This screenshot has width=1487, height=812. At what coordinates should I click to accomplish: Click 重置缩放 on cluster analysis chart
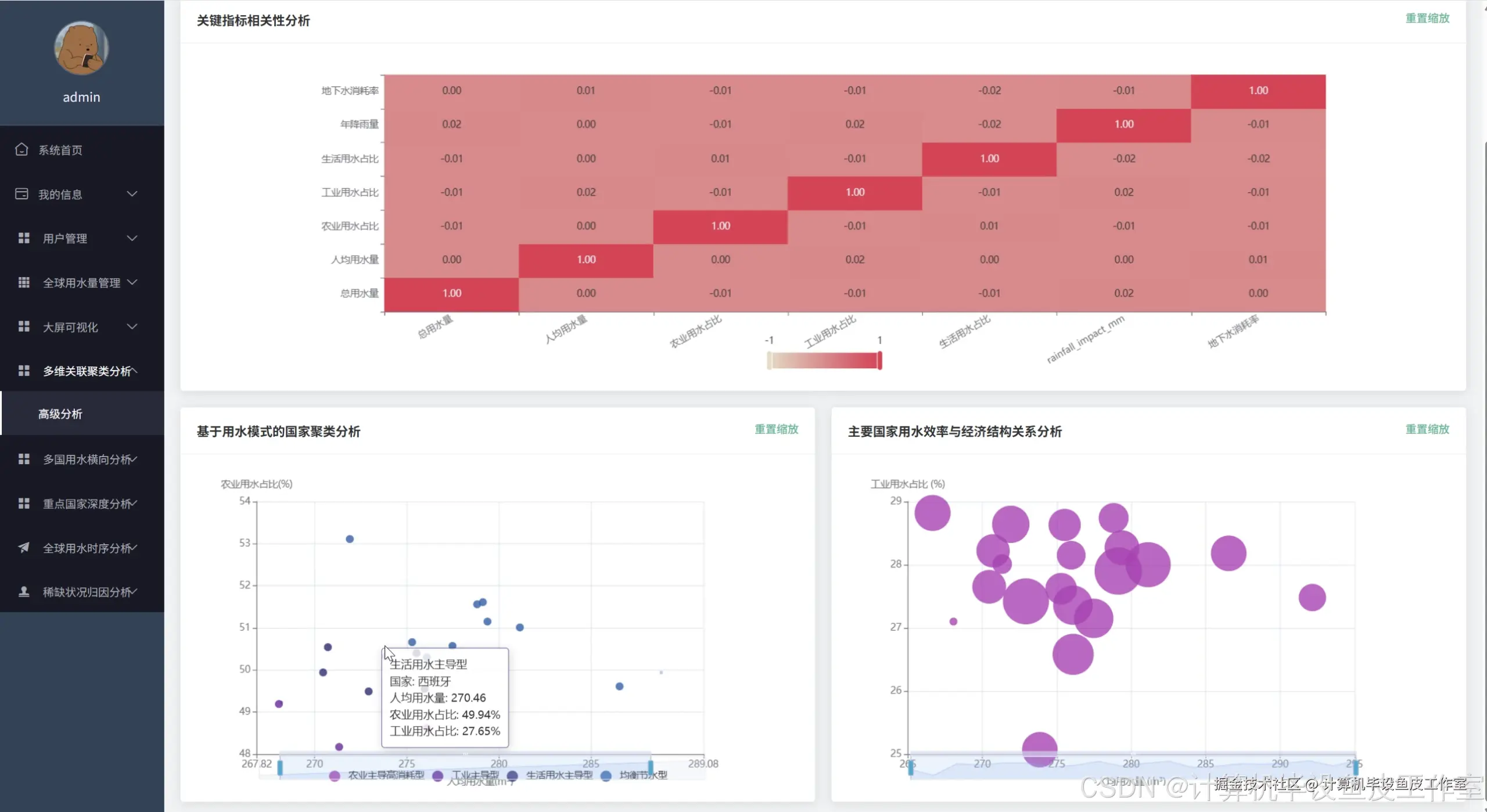[x=776, y=429]
